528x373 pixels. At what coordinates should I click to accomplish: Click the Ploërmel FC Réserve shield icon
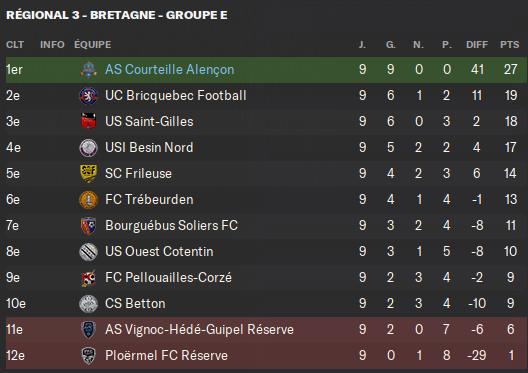tap(89, 356)
